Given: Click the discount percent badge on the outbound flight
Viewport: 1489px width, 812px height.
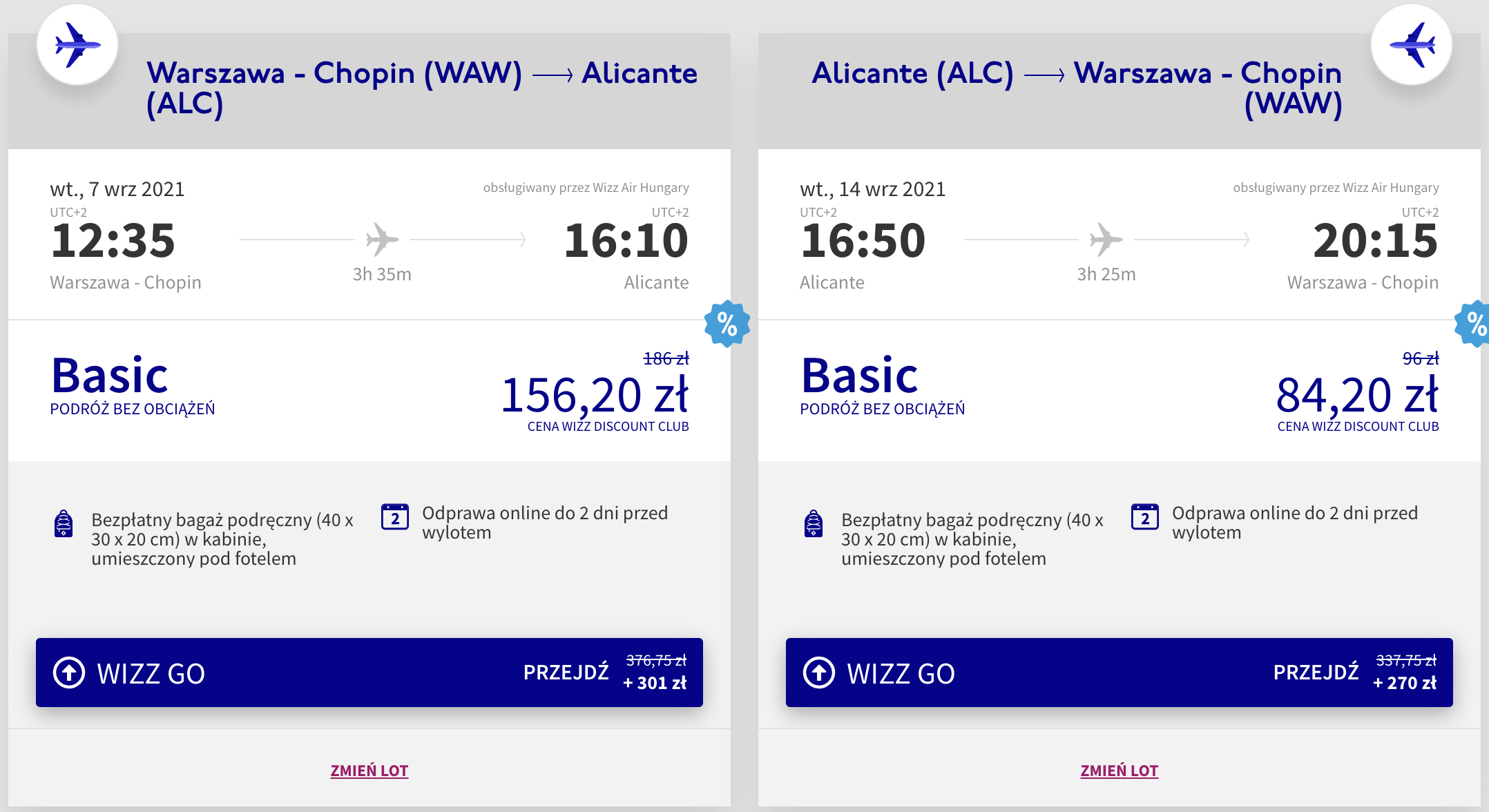Looking at the screenshot, I should pos(727,323).
